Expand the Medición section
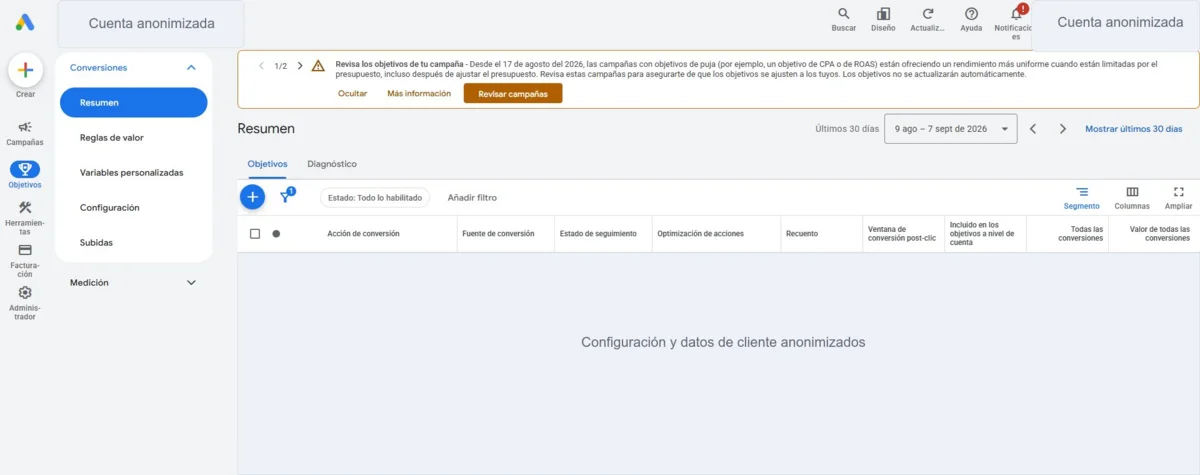This screenshot has width=1200, height=475. coord(191,283)
